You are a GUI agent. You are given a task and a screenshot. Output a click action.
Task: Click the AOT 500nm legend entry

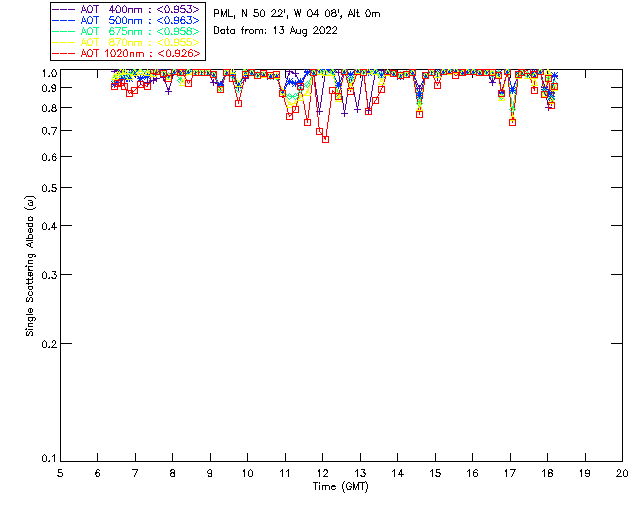[126, 20]
